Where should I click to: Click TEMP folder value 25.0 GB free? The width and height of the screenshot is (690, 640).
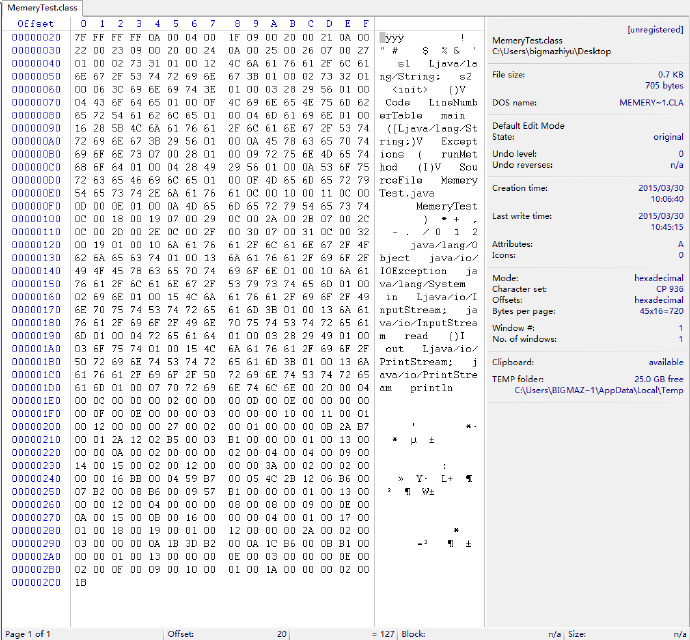click(x=659, y=379)
